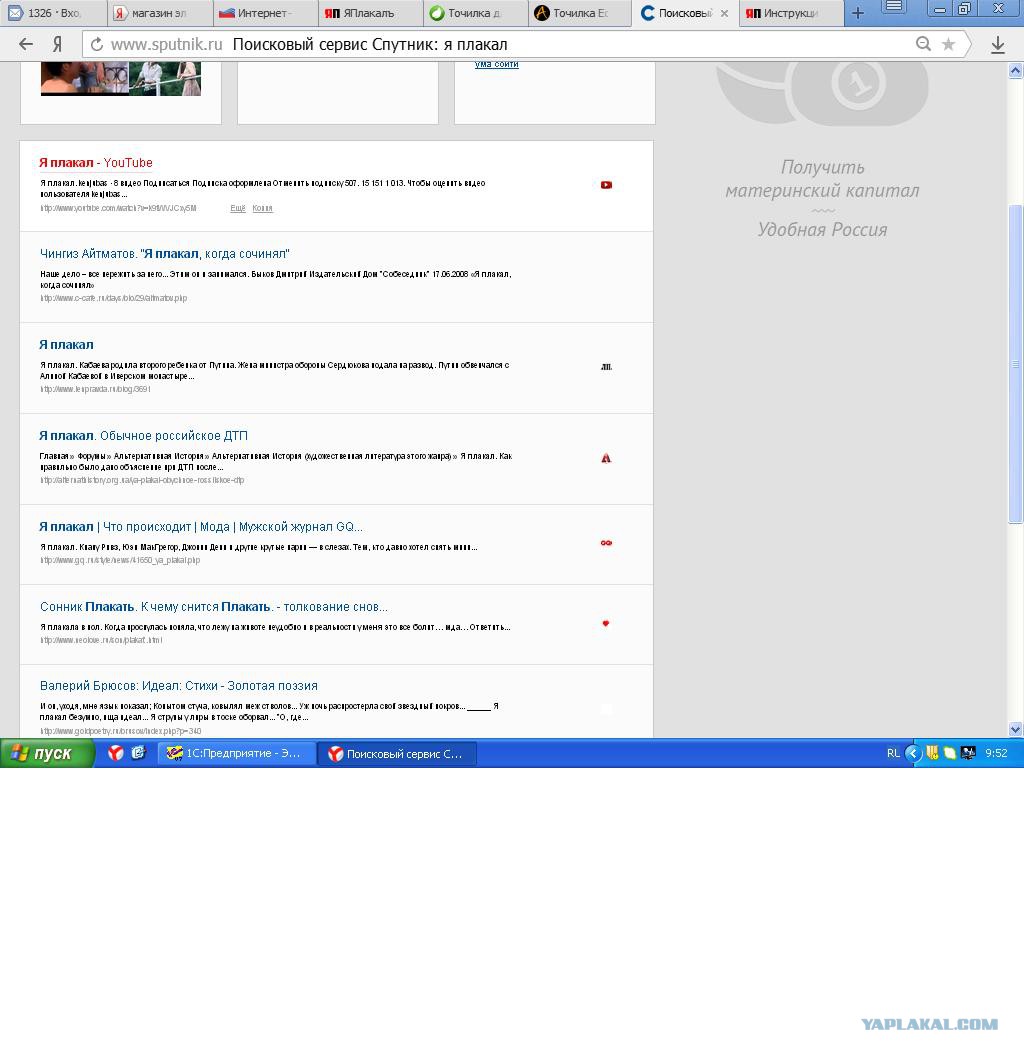The image size is (1024, 1054).
Task: Click the scrollbar up arrow
Action: click(x=1015, y=71)
